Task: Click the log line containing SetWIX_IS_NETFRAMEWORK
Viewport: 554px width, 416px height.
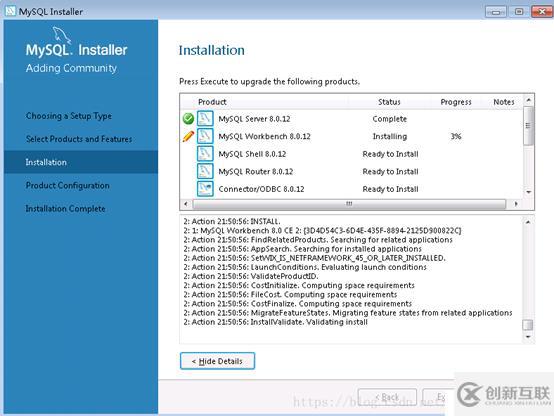Action: tap(314, 258)
